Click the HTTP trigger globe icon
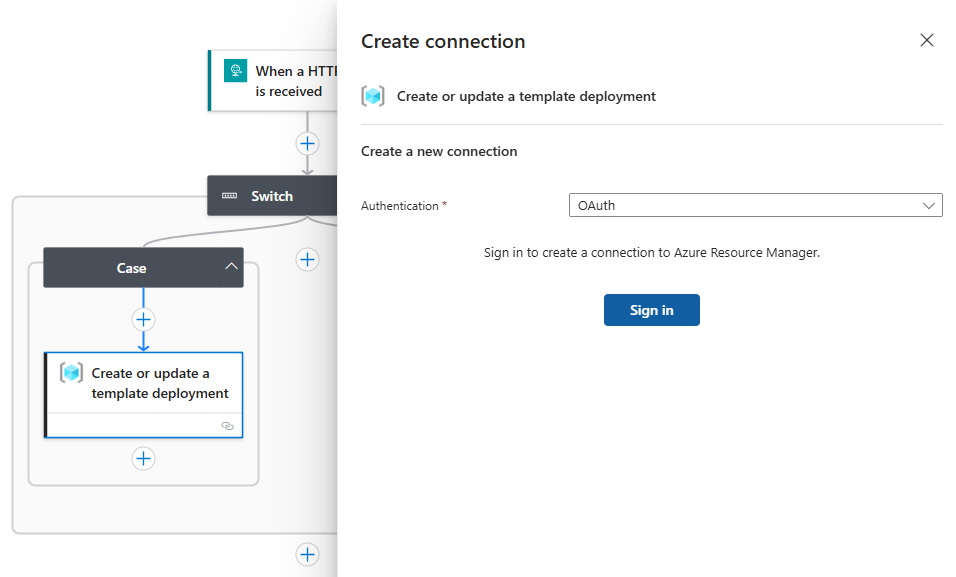The width and height of the screenshot is (956, 577). 235,71
